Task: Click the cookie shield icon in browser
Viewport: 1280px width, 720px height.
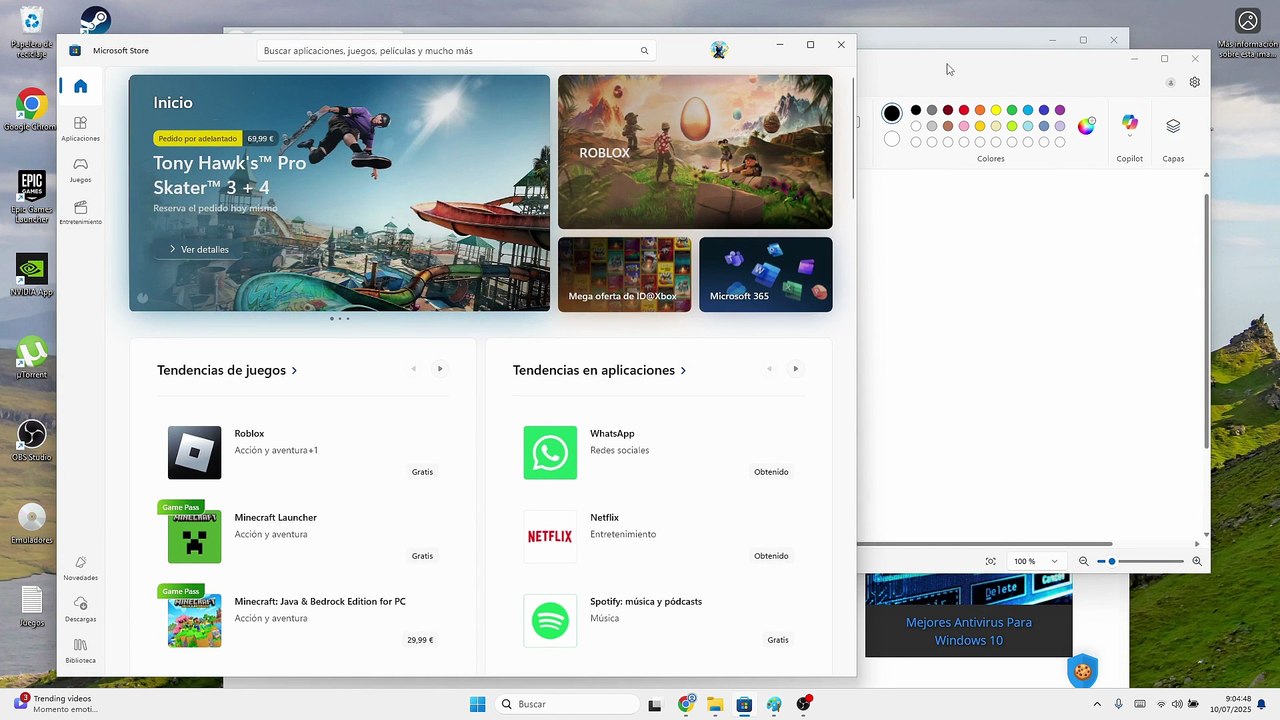Action: click(1082, 671)
